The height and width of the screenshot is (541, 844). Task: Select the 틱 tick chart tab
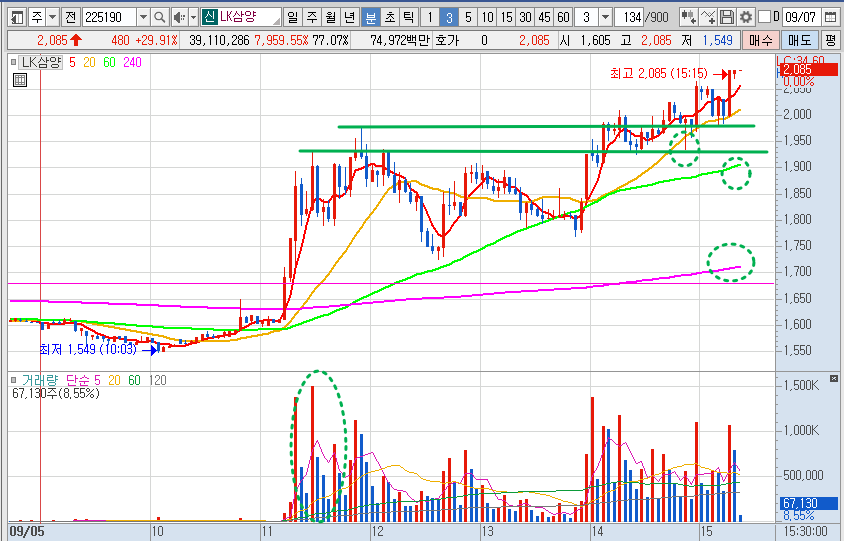click(x=409, y=18)
